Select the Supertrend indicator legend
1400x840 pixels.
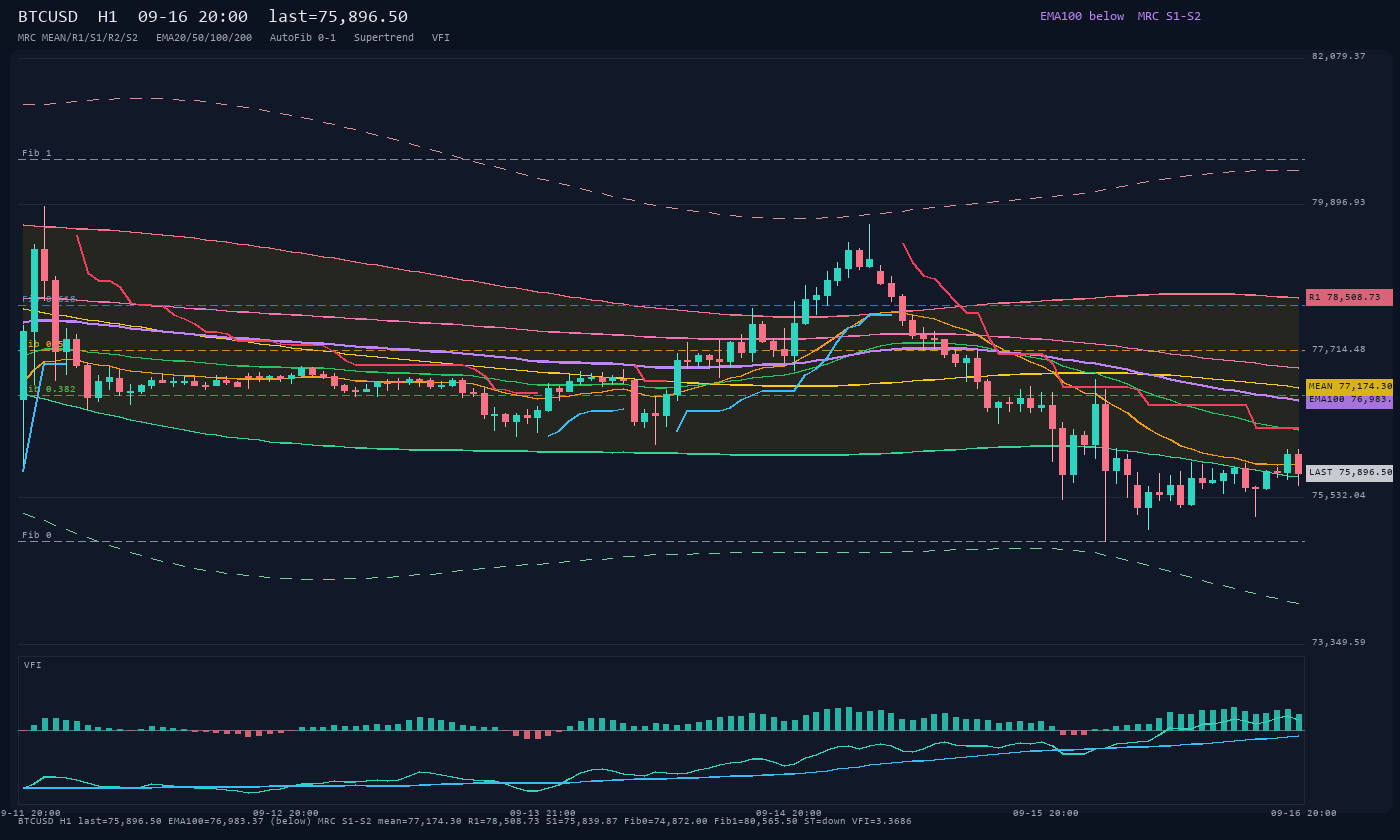pyautogui.click(x=384, y=37)
